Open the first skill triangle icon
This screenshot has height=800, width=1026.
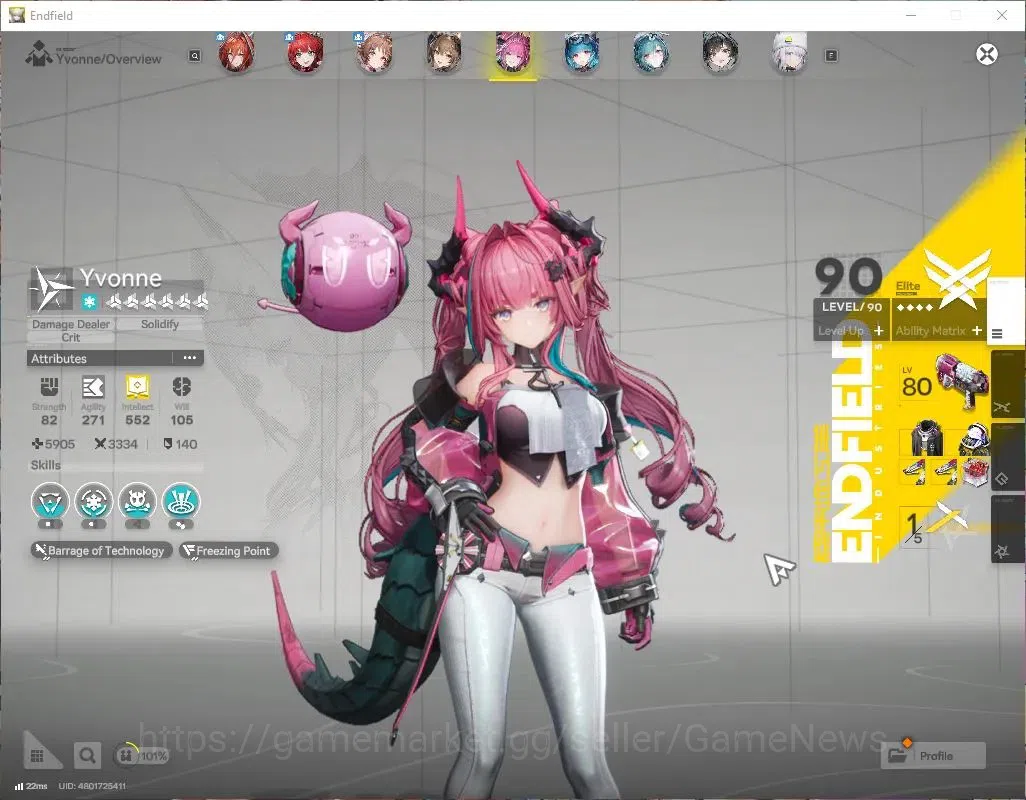pos(50,502)
